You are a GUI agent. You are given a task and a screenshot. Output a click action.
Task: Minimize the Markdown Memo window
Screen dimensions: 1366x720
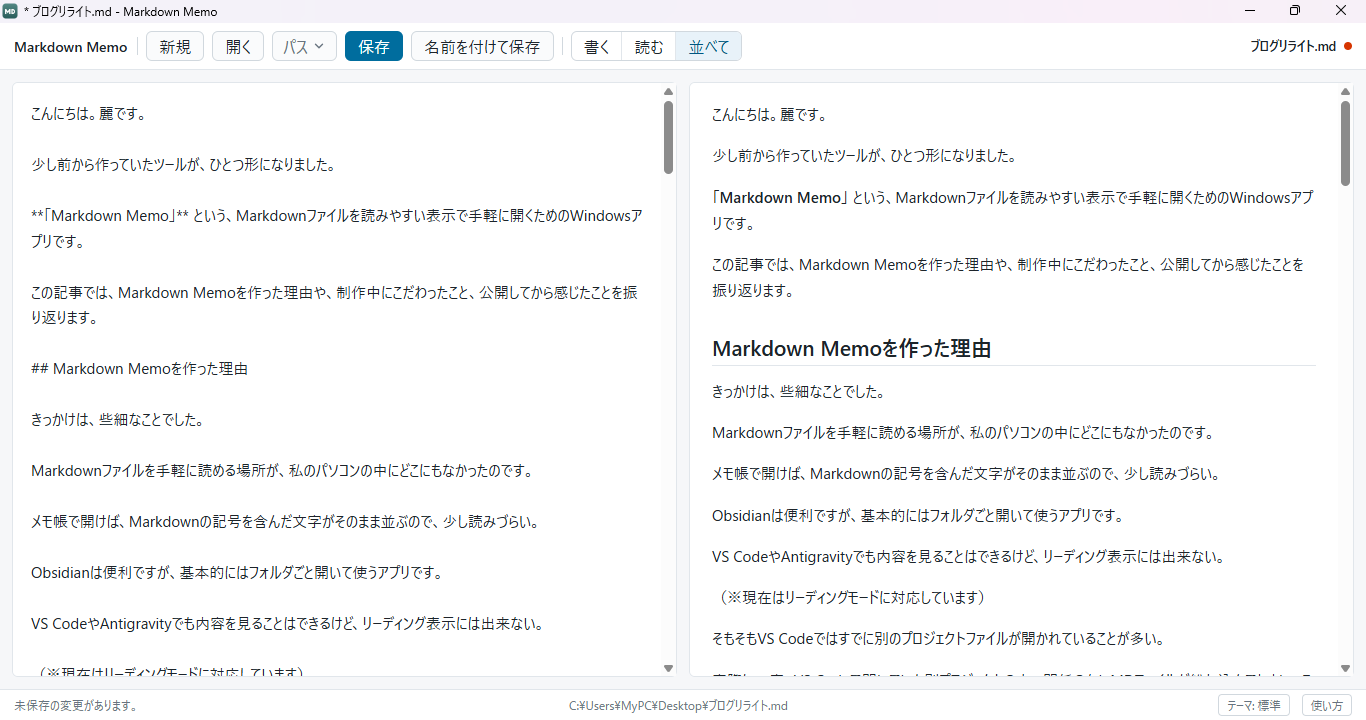coord(1249,11)
